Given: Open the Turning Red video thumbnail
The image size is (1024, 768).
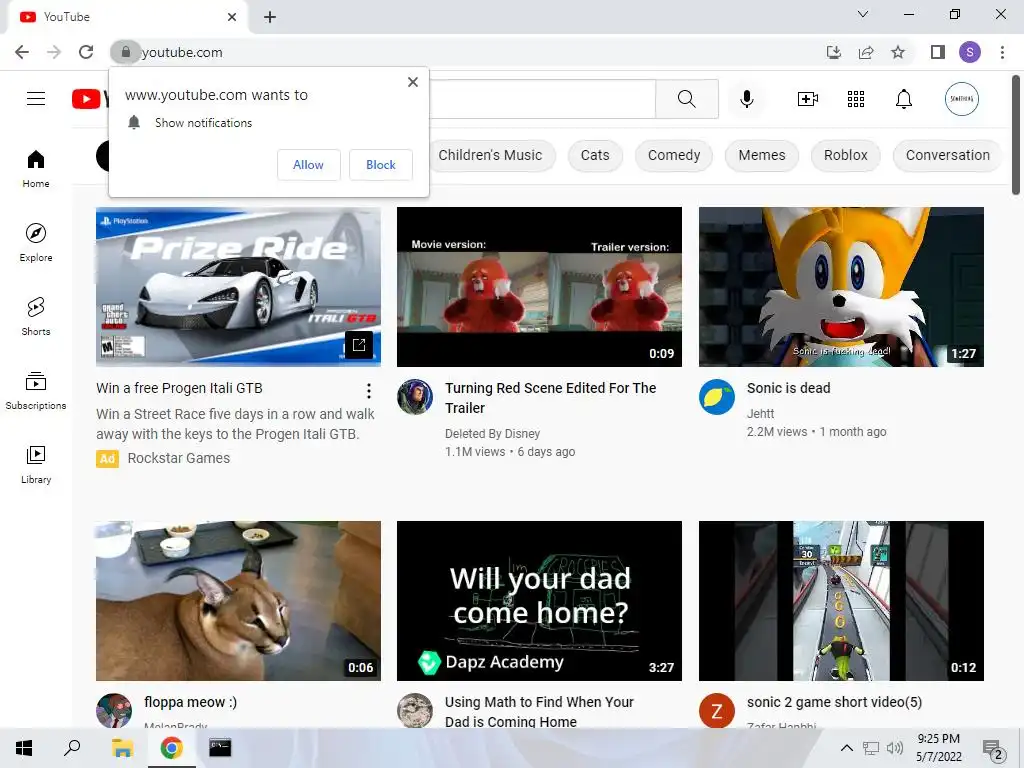Looking at the screenshot, I should 539,287.
